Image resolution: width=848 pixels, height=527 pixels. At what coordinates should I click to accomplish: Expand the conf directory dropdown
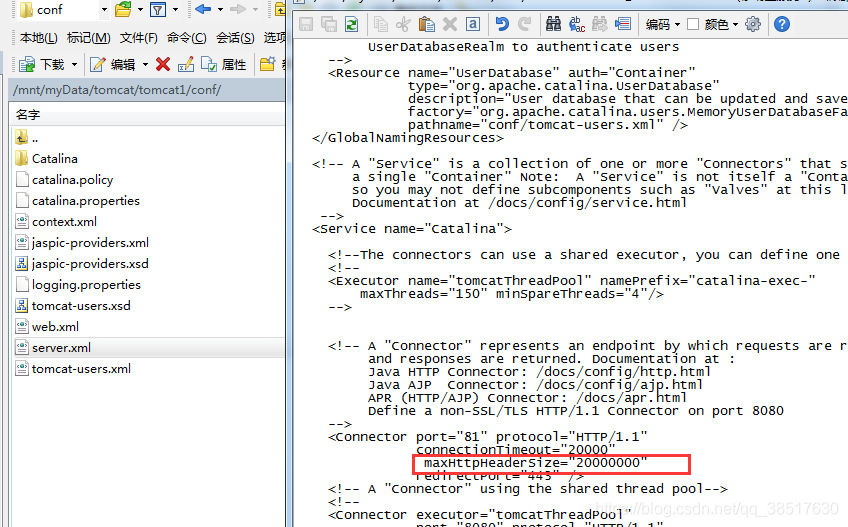104,10
